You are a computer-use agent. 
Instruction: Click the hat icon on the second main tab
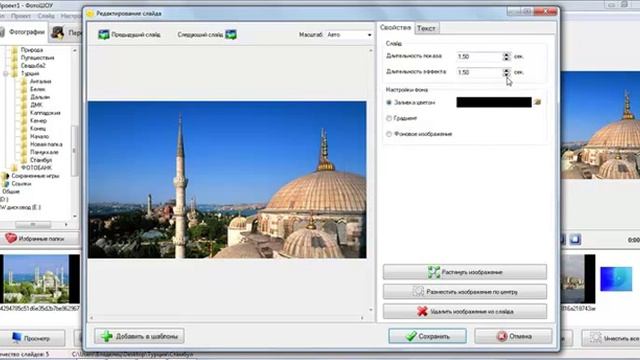pos(58,33)
